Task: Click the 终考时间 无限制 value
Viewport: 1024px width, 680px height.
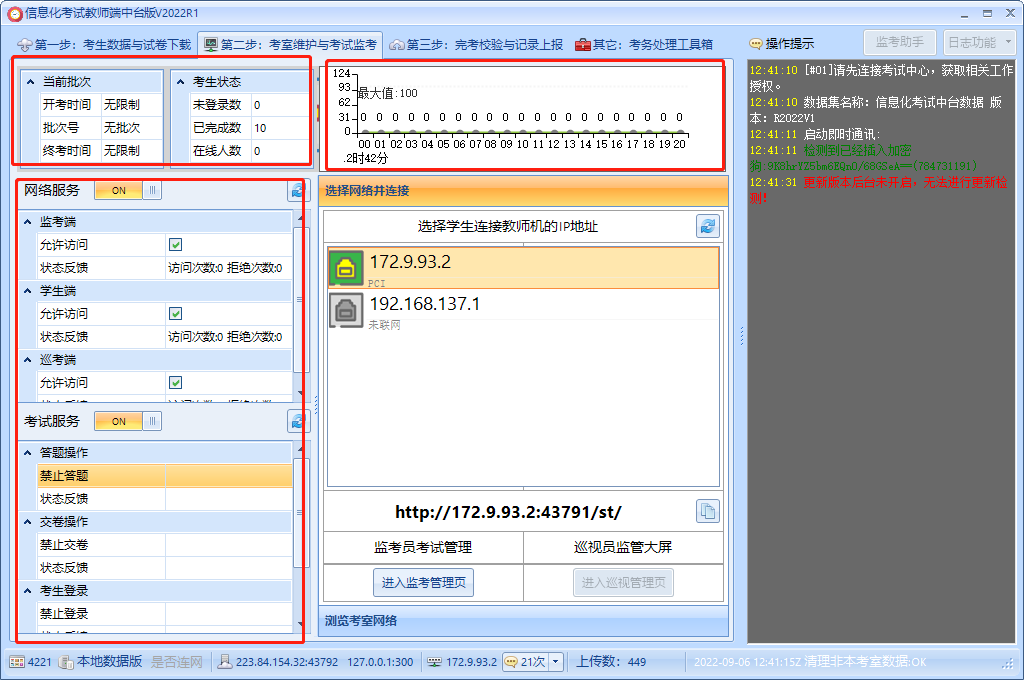Action: (x=131, y=151)
